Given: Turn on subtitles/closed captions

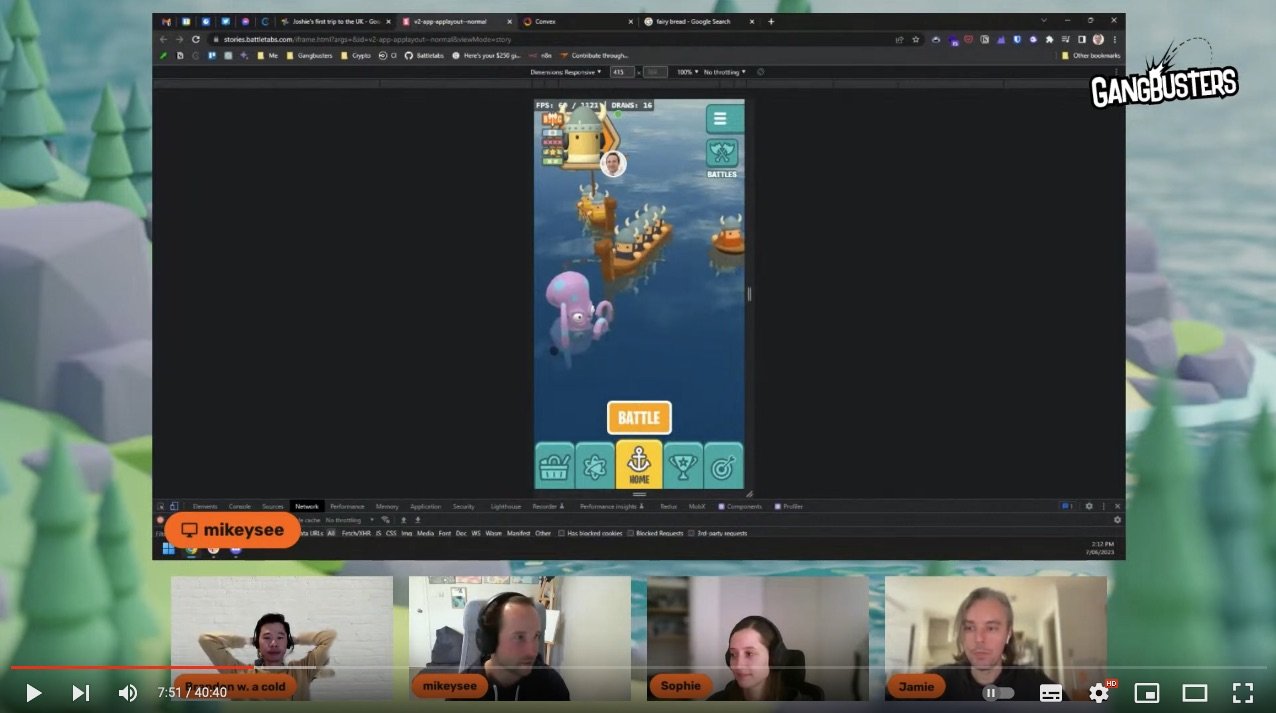Looking at the screenshot, I should tap(1051, 692).
